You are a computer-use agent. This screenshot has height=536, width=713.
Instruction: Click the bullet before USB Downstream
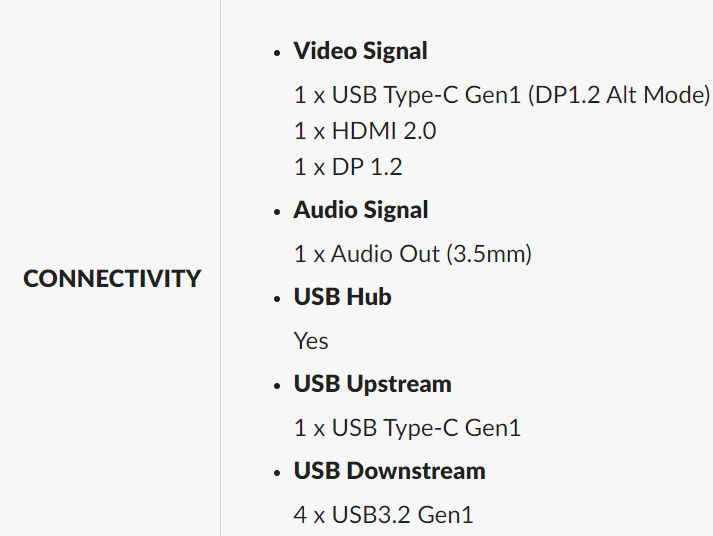pyautogui.click(x=277, y=472)
